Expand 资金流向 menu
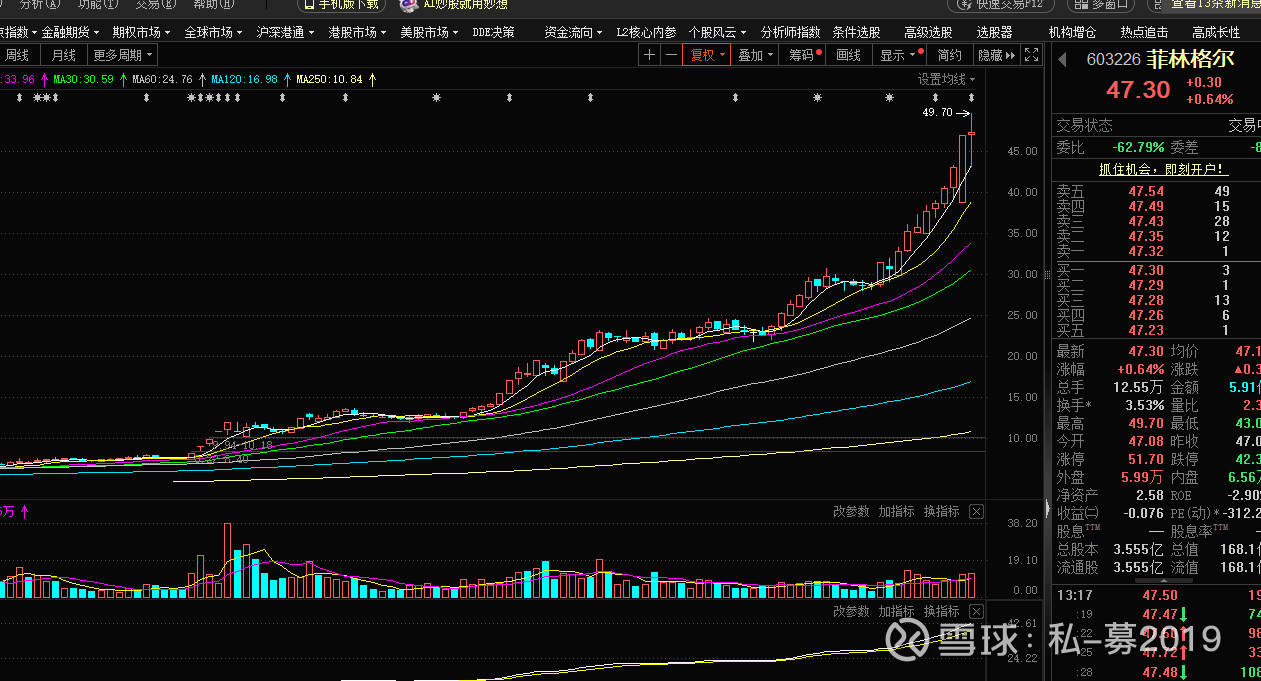The height and width of the screenshot is (681, 1261). (574, 32)
